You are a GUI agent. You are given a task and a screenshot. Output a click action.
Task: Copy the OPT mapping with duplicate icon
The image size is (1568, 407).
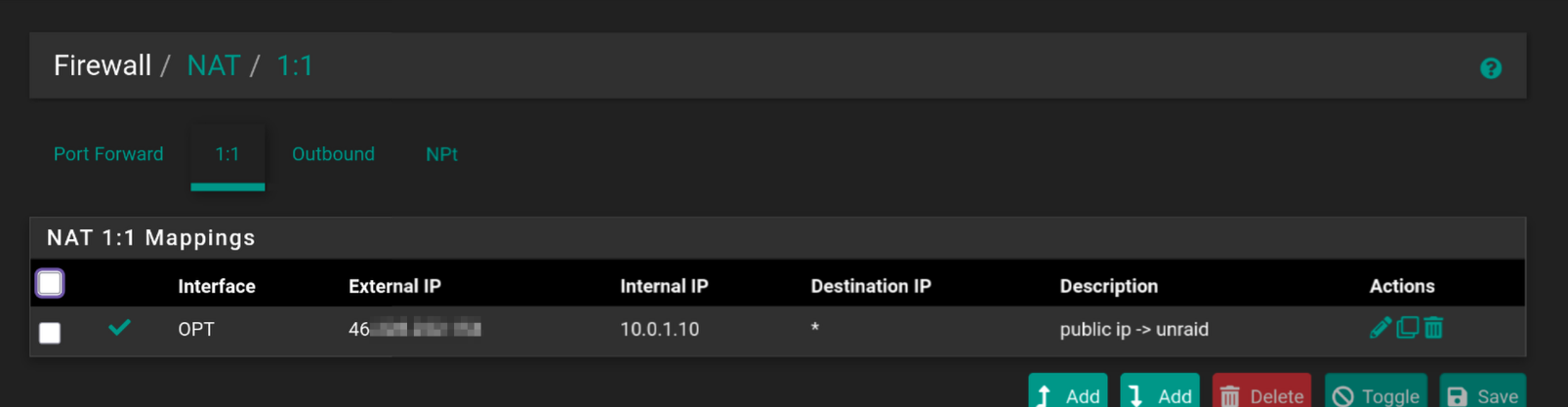(x=1407, y=328)
